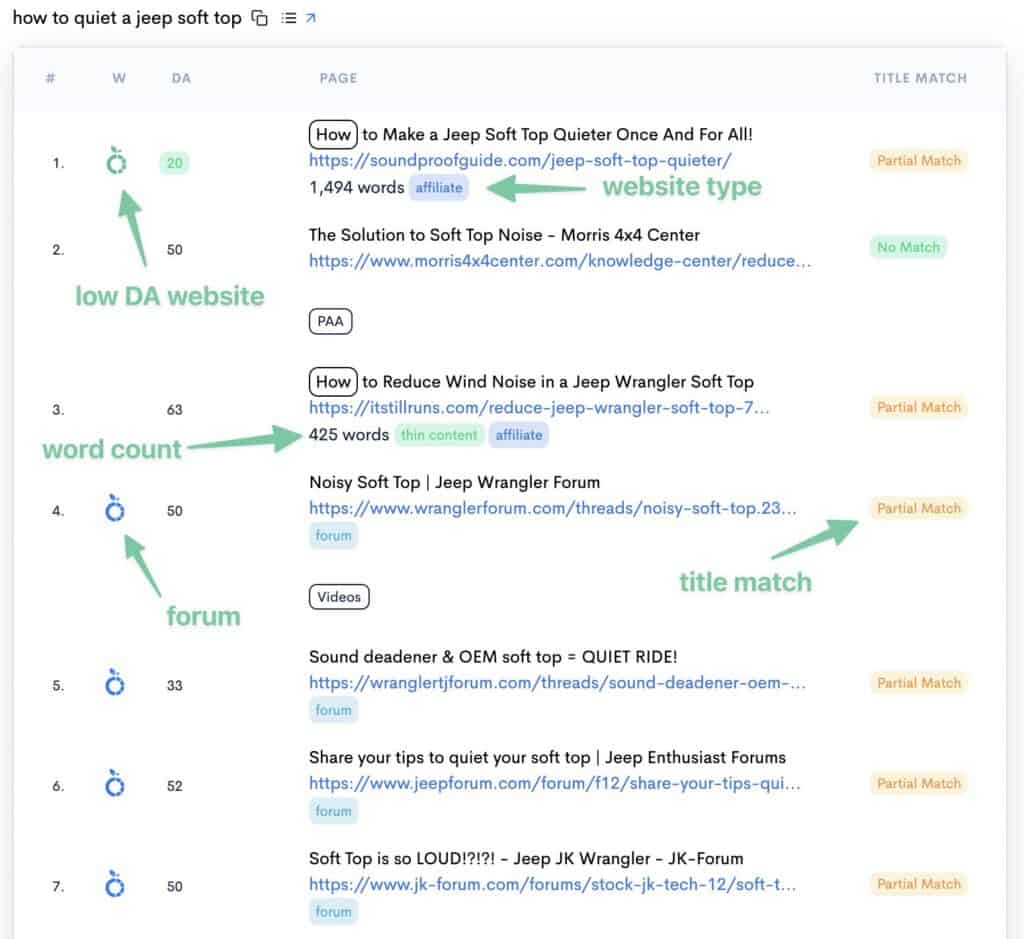The image size is (1024, 939).
Task: Click the title 'Noisy Soft Top | Jeep Wrangler Forum'
Action: click(x=455, y=483)
